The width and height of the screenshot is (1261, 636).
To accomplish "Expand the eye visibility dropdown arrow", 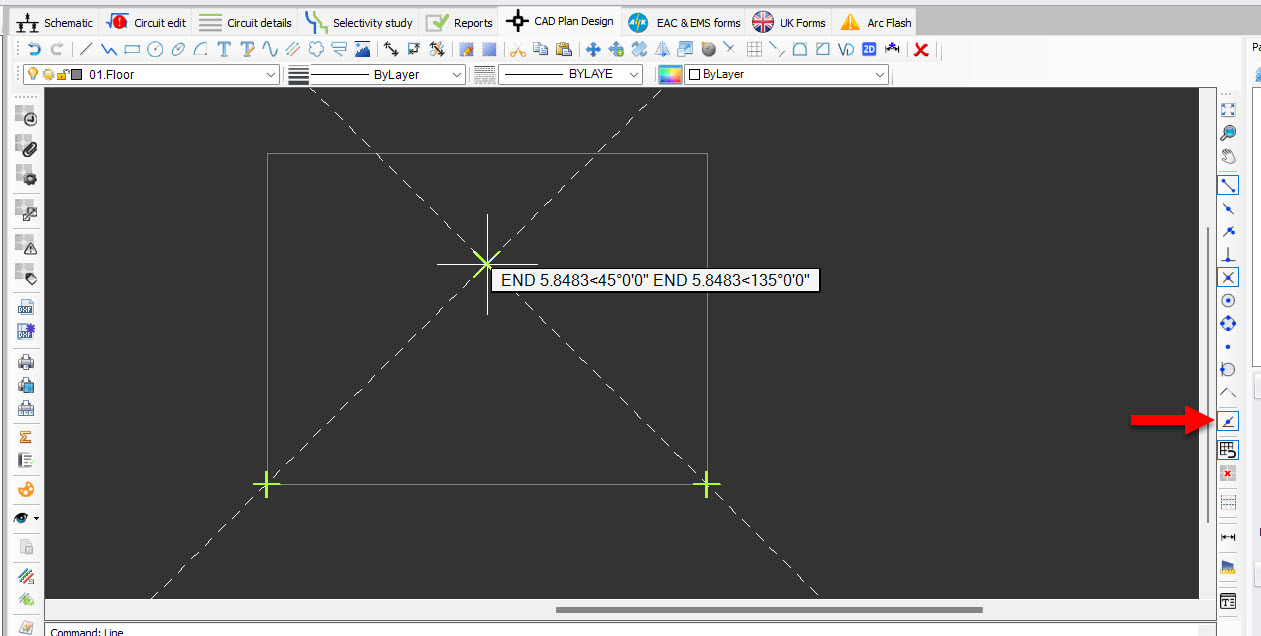I will [x=37, y=518].
